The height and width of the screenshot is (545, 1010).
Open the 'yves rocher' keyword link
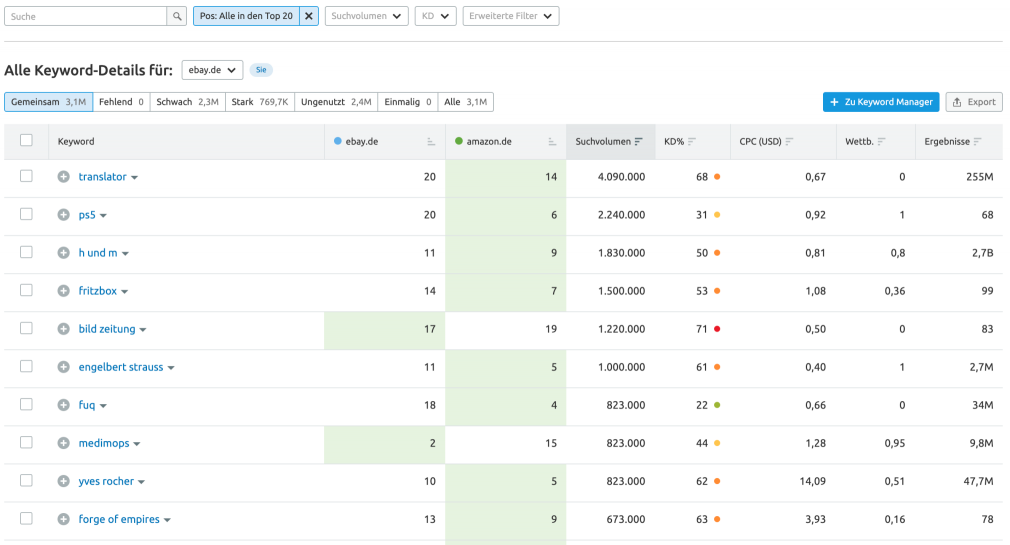pyautogui.click(x=106, y=481)
